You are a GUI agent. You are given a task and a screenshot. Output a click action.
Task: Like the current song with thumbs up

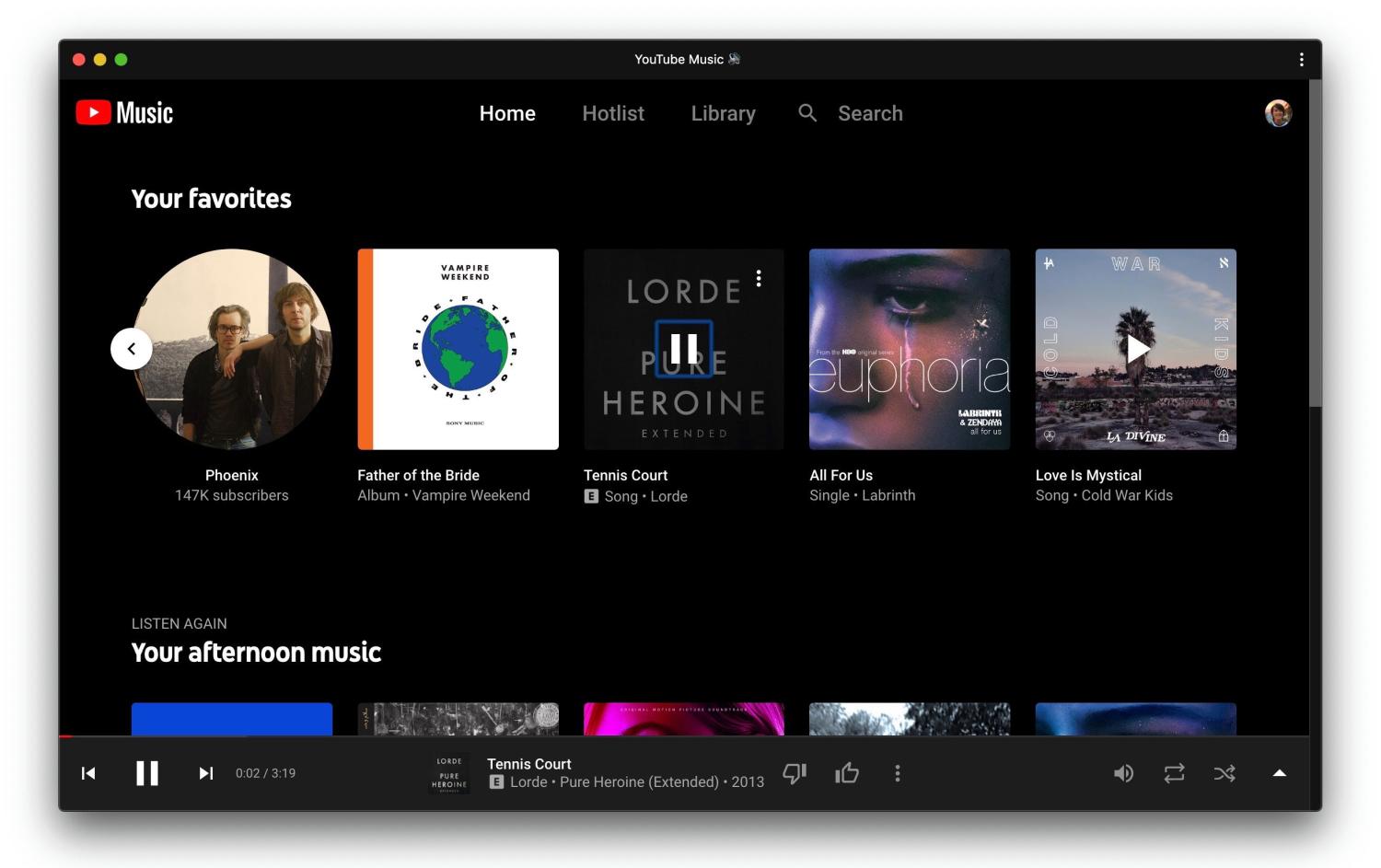pyautogui.click(x=847, y=773)
